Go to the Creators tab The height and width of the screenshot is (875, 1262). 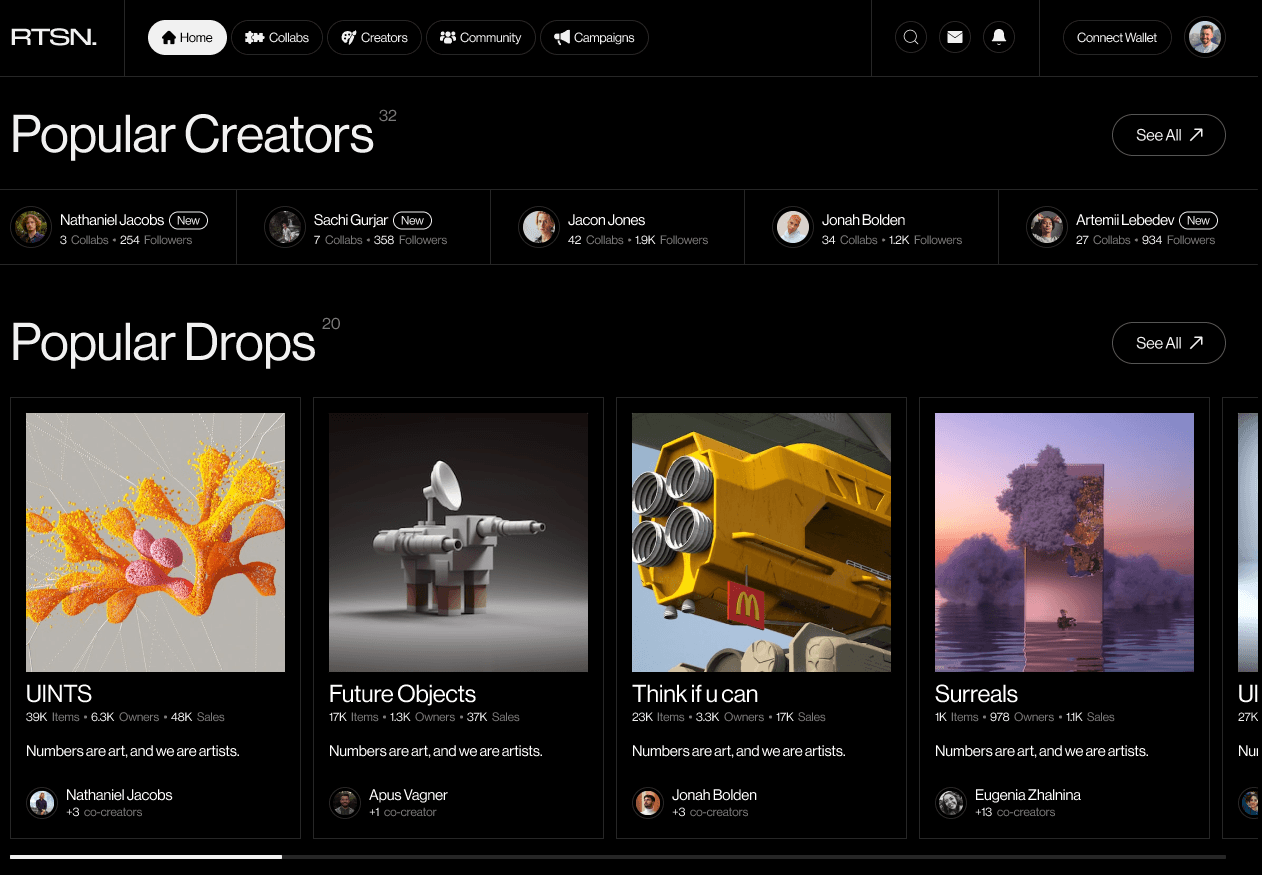pos(374,38)
